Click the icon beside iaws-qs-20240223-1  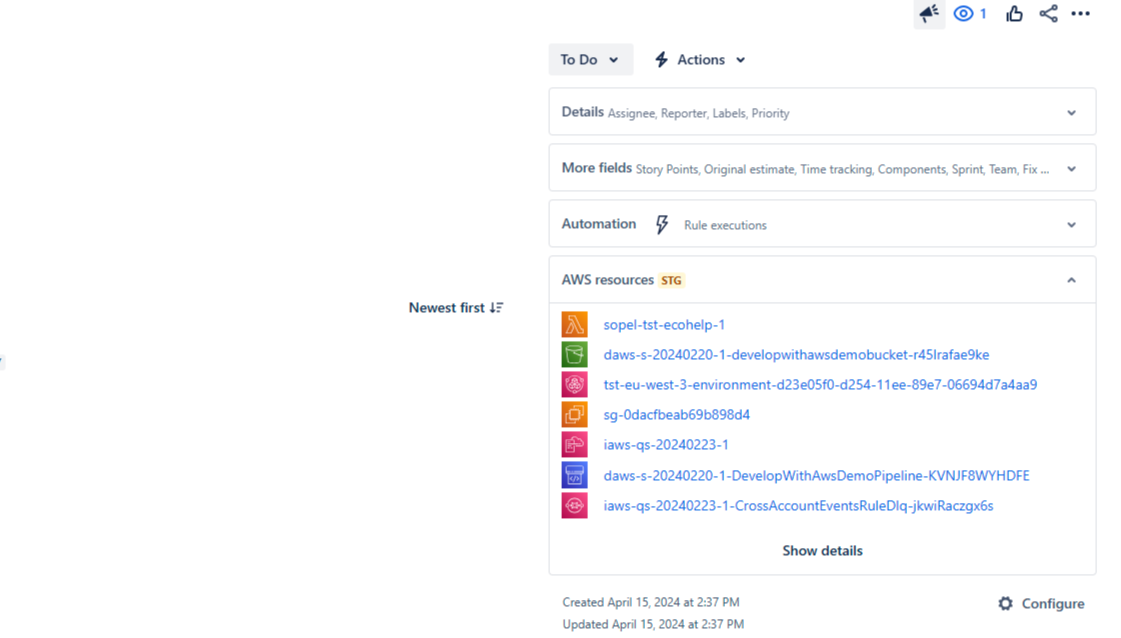pyautogui.click(x=574, y=444)
